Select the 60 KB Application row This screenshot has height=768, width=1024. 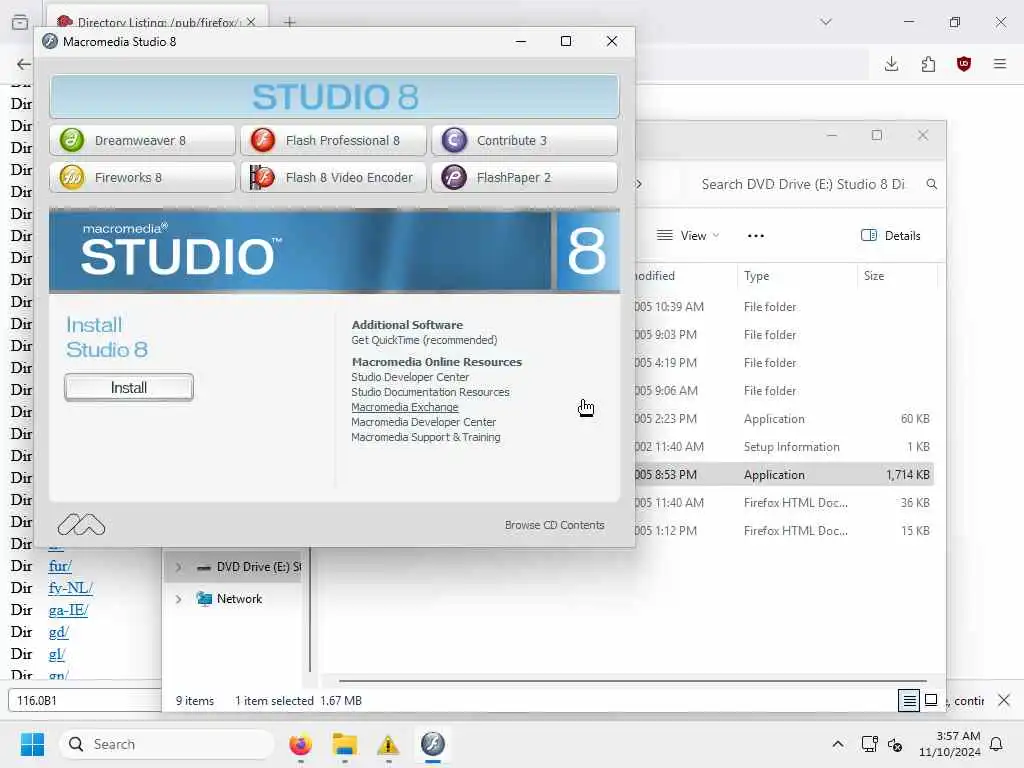[784, 419]
